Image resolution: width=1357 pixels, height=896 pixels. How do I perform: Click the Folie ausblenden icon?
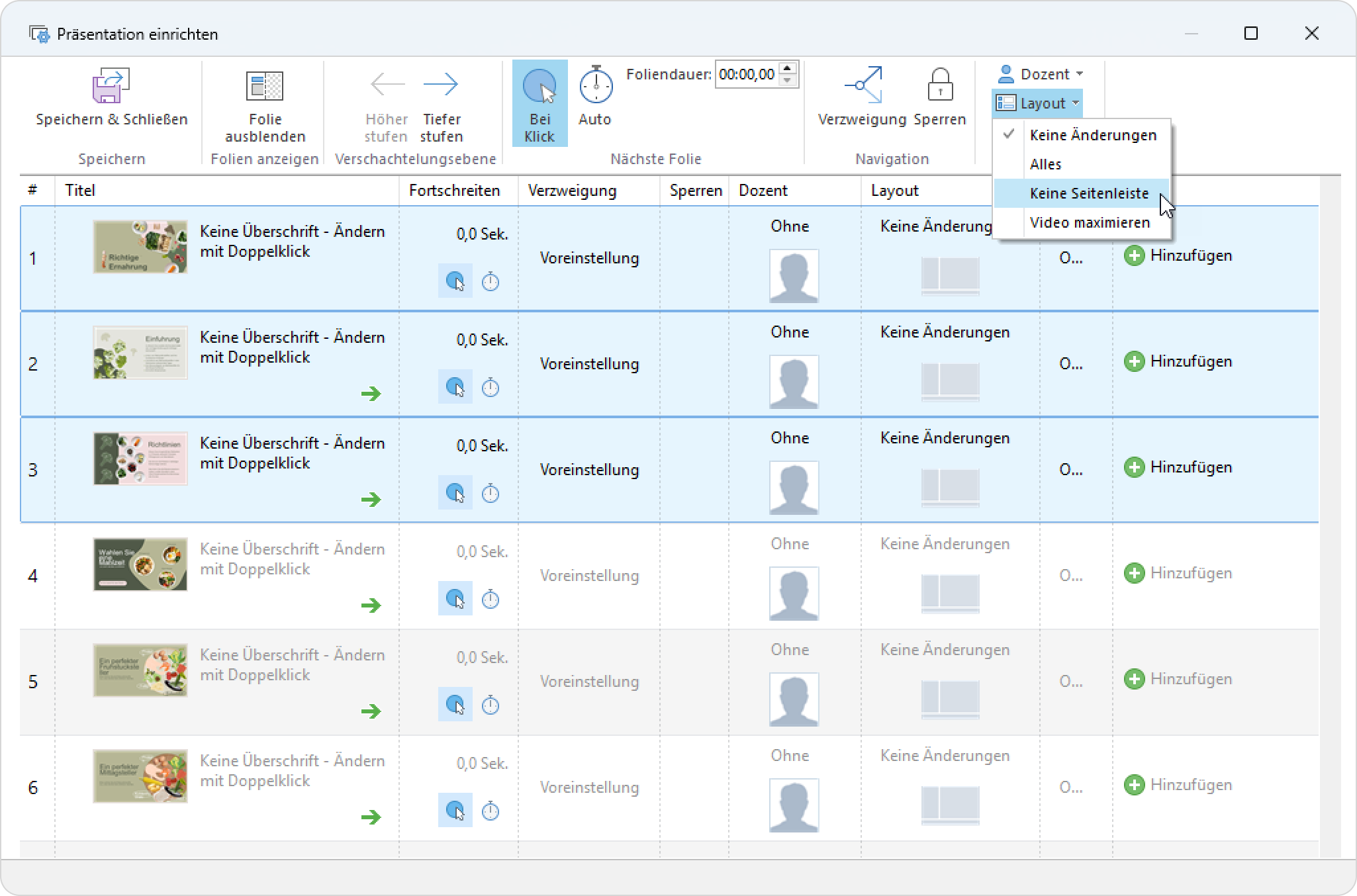pyautogui.click(x=265, y=86)
